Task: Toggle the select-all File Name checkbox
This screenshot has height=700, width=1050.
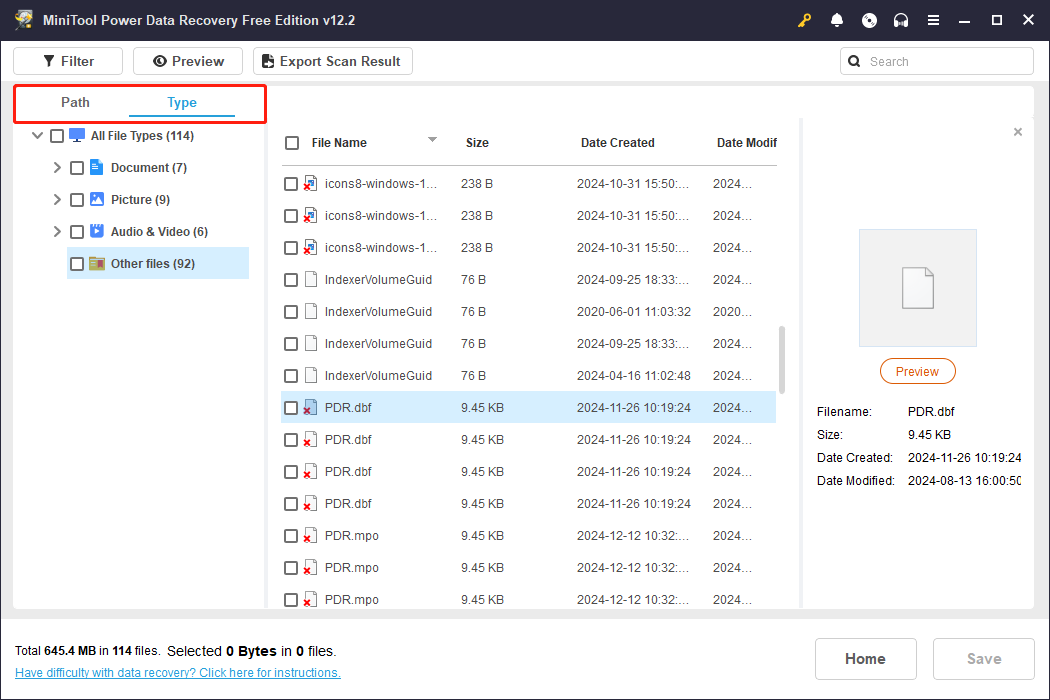Action: pyautogui.click(x=292, y=143)
